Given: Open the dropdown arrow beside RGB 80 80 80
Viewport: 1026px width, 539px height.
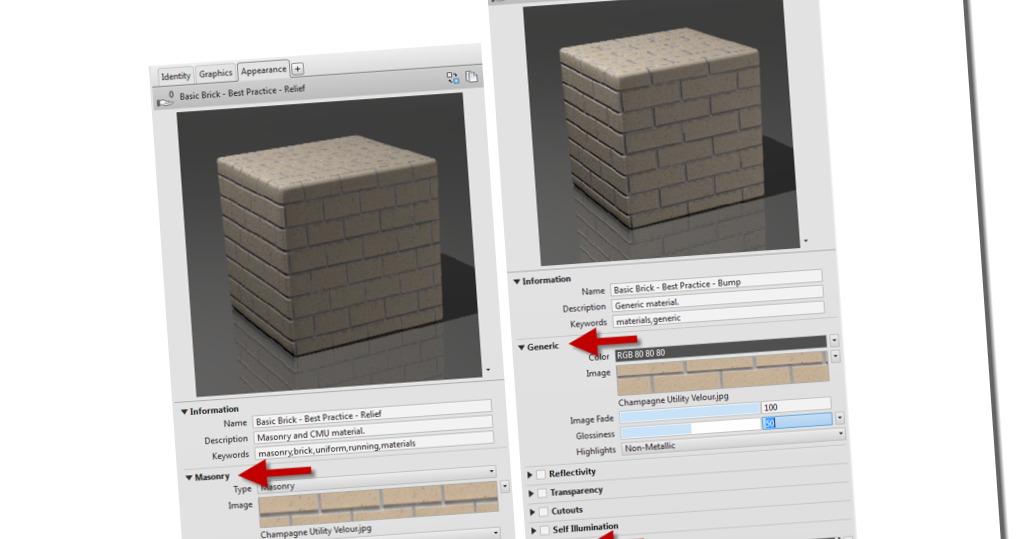Looking at the screenshot, I should point(834,340).
